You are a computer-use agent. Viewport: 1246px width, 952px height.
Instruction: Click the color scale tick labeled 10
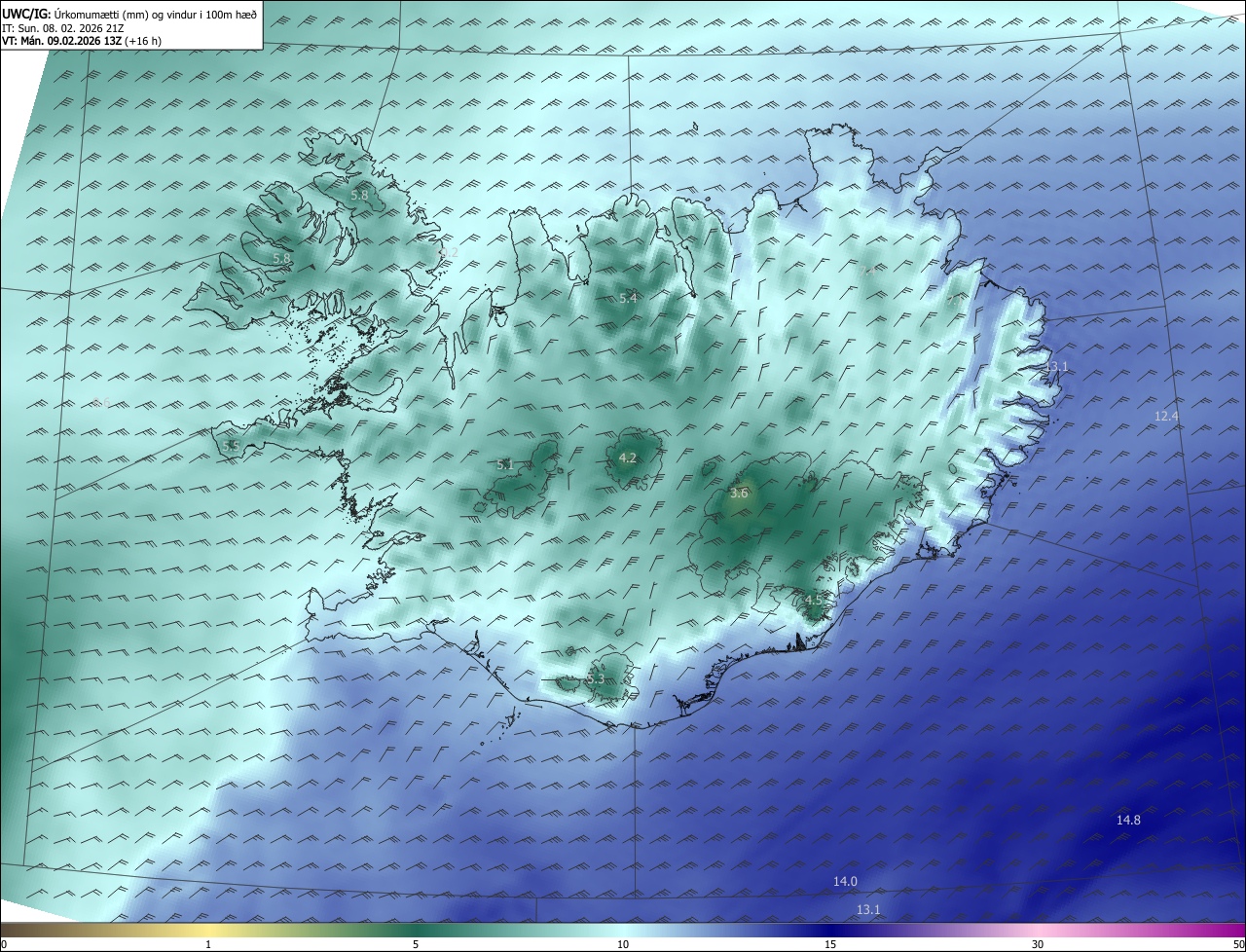click(x=623, y=944)
